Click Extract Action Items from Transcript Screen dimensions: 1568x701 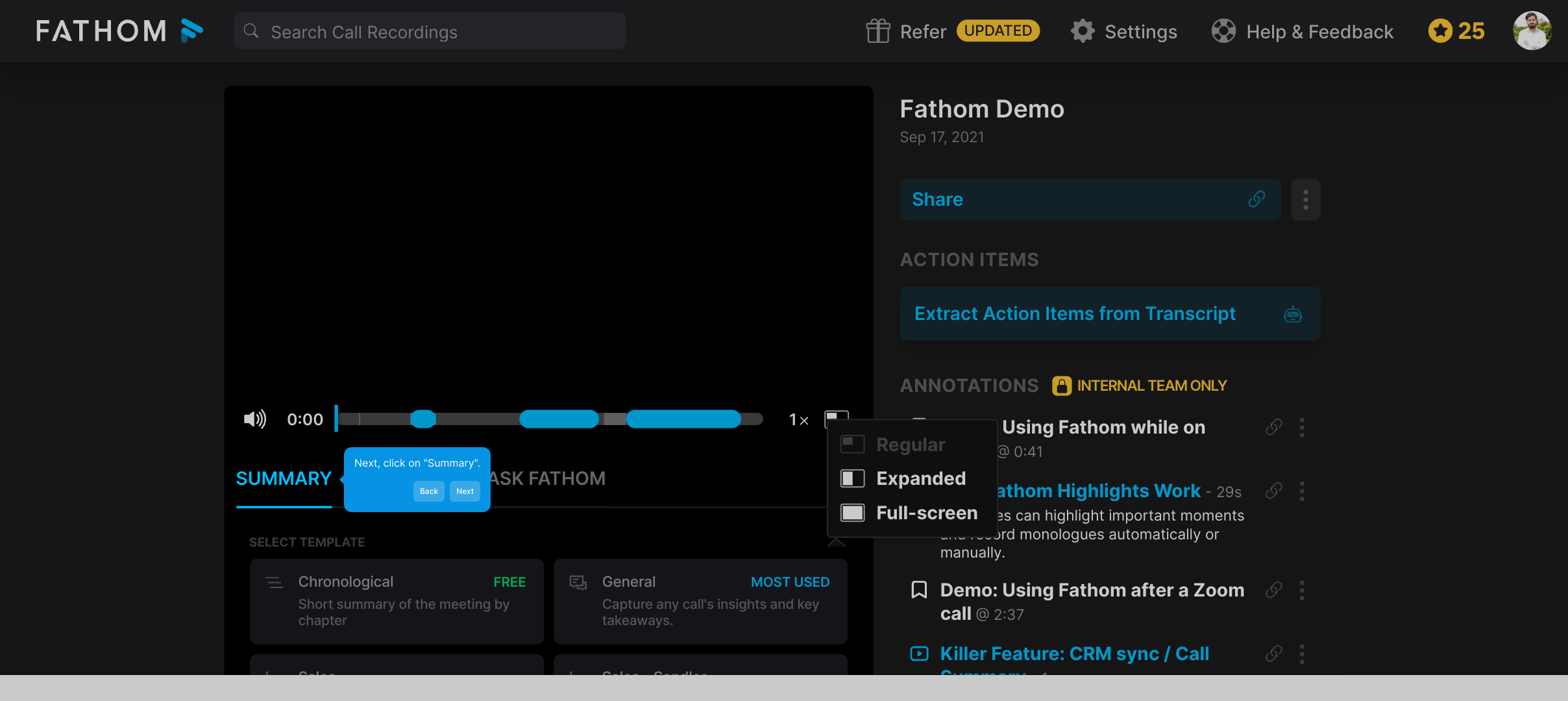[1110, 314]
